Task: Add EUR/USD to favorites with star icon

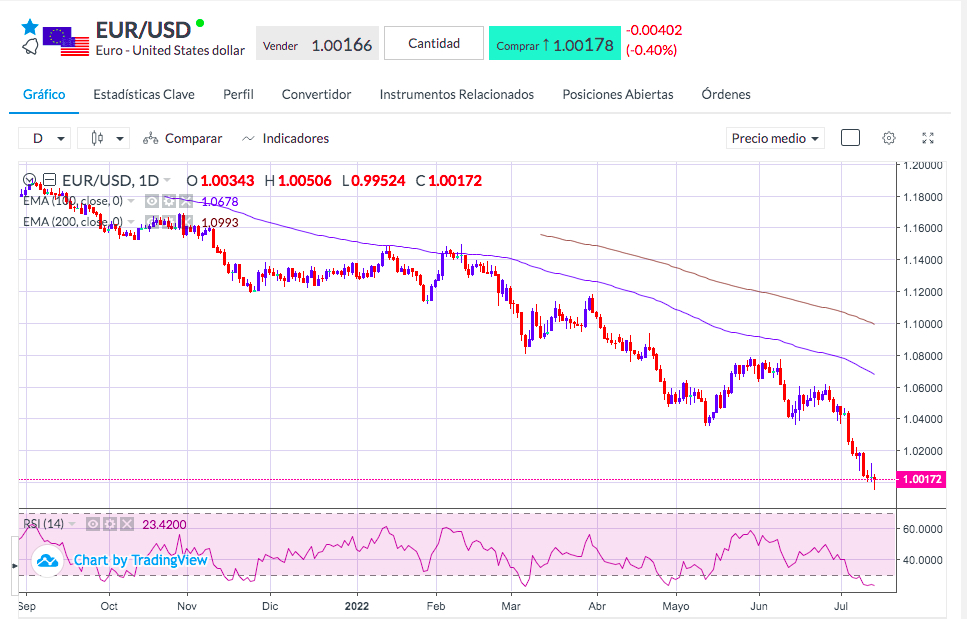Action: click(x=29, y=27)
